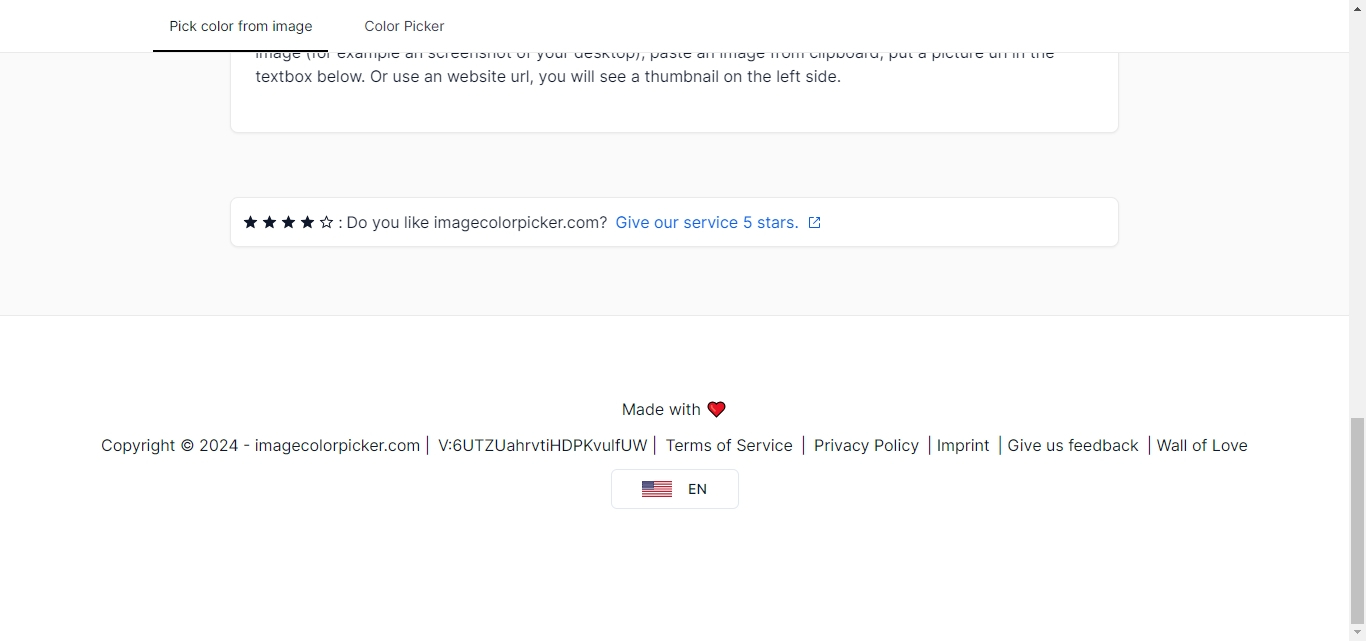Image resolution: width=1366 pixels, height=641 pixels.
Task: Switch to the Color Picker tab
Action: click(x=404, y=26)
